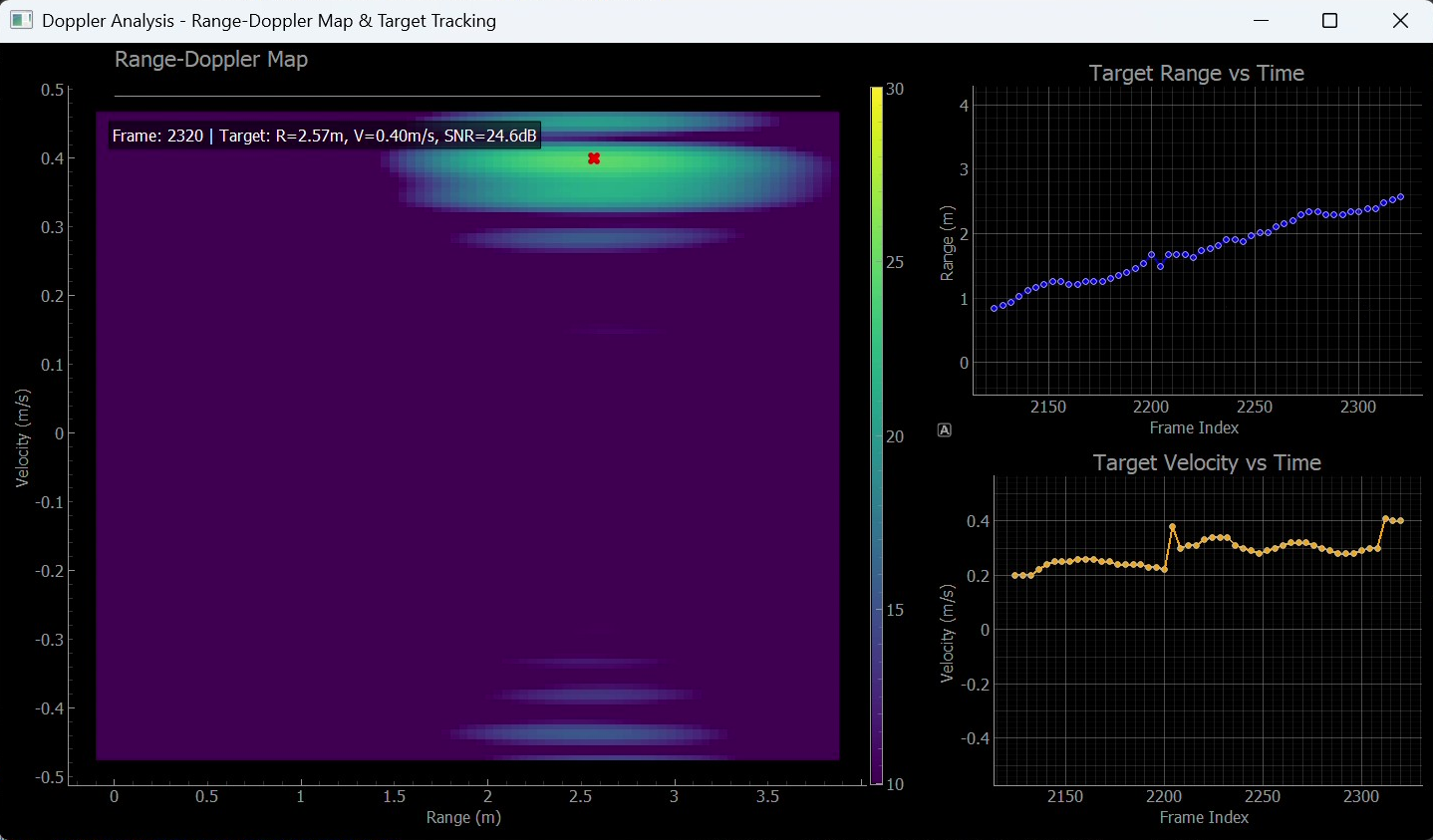Click the app icon in title bar
Image resolution: width=1433 pixels, height=840 pixels.
[x=21, y=21]
